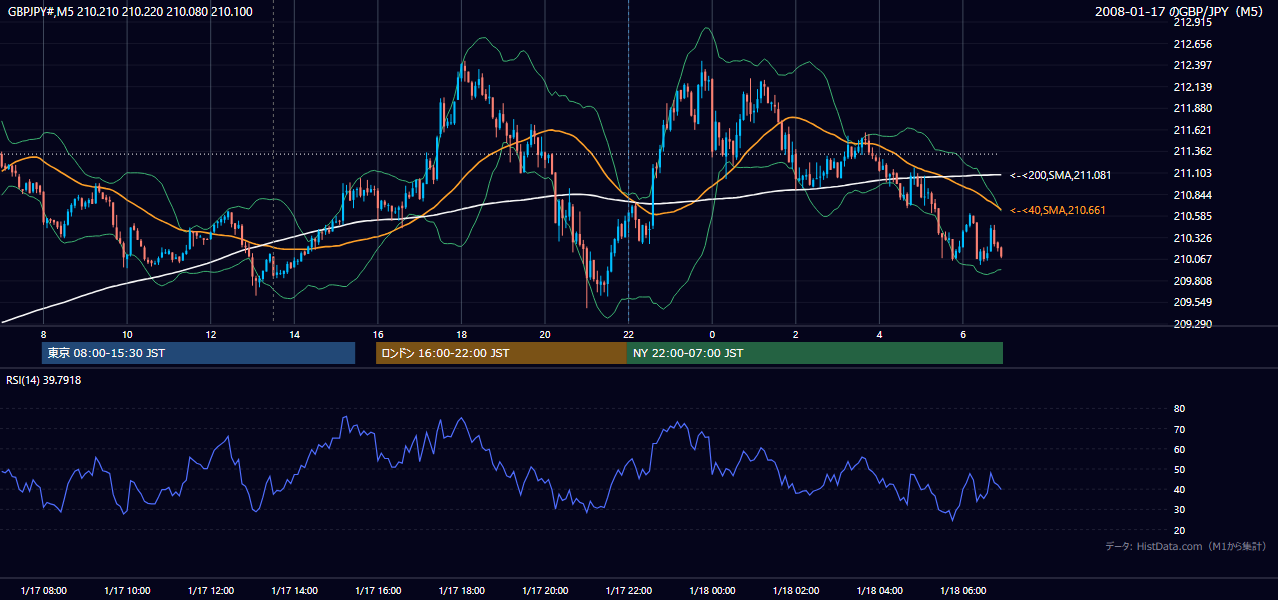The width and height of the screenshot is (1278, 600).
Task: Click price axis value 212.139
Action: pos(1193,87)
